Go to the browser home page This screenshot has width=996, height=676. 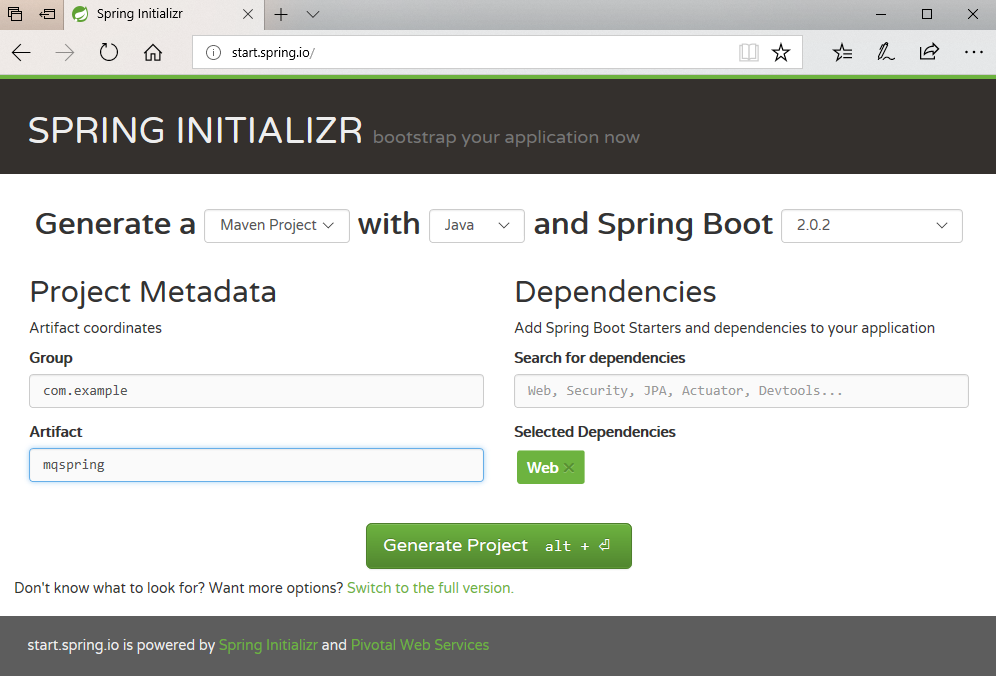tap(153, 52)
